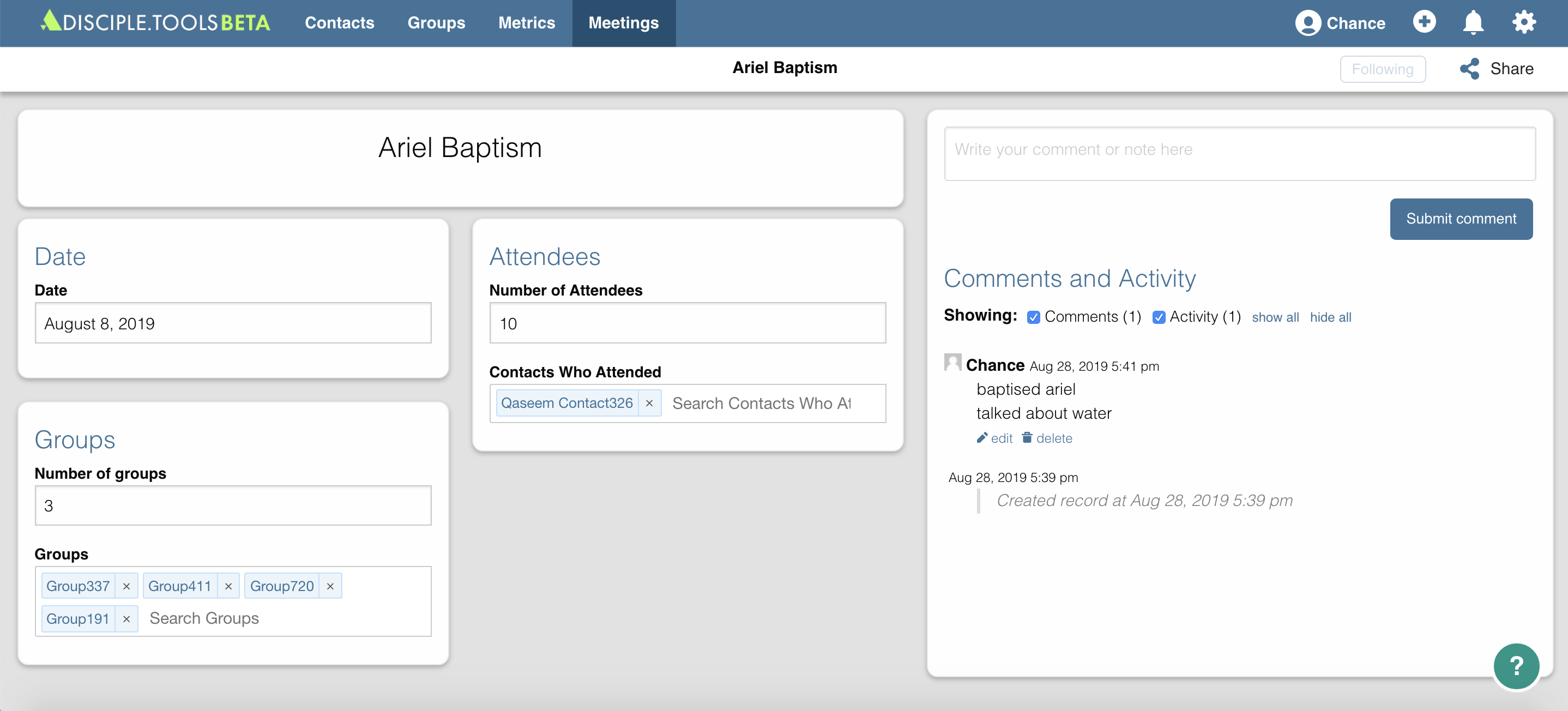Toggle the Activity (1) checkbox
Image resolution: width=1568 pixels, height=711 pixels.
coord(1159,317)
